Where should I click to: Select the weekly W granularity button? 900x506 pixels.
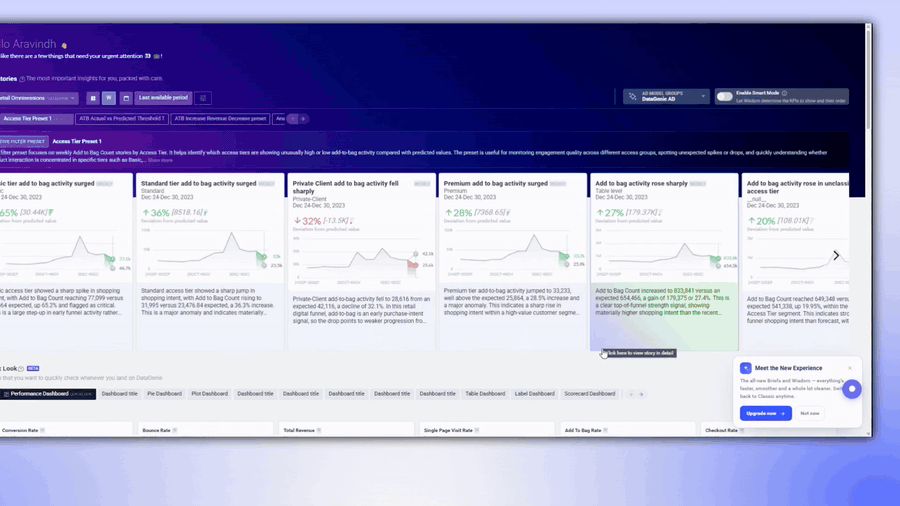point(109,98)
